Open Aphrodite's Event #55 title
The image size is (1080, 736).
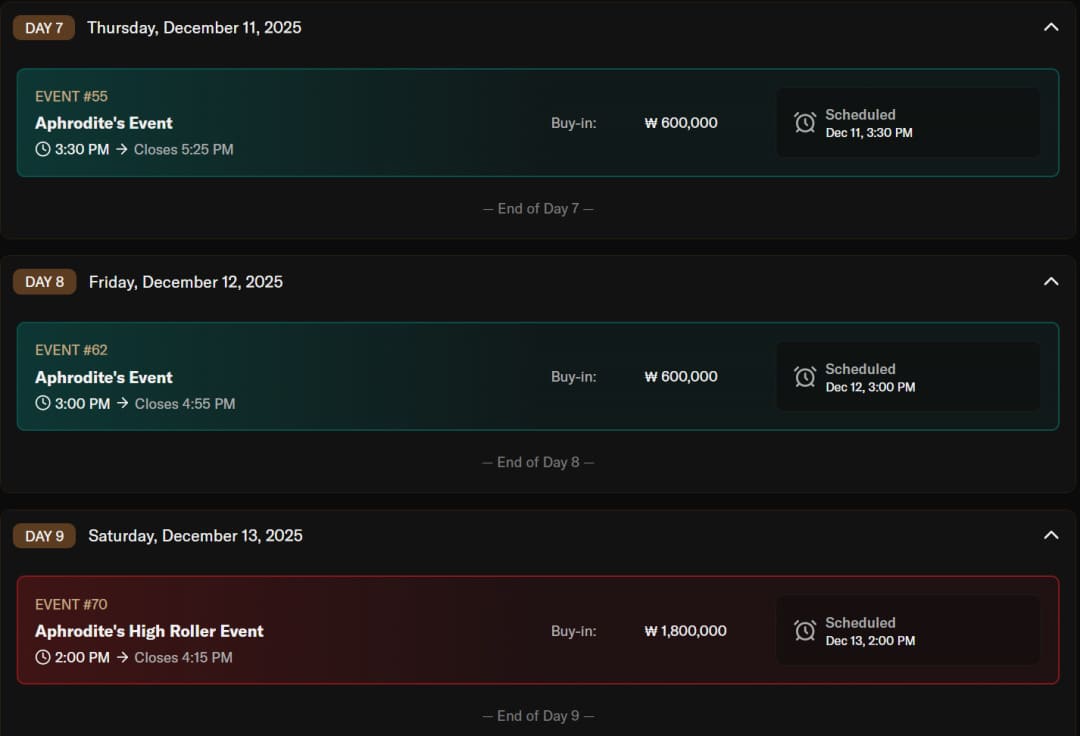[104, 123]
